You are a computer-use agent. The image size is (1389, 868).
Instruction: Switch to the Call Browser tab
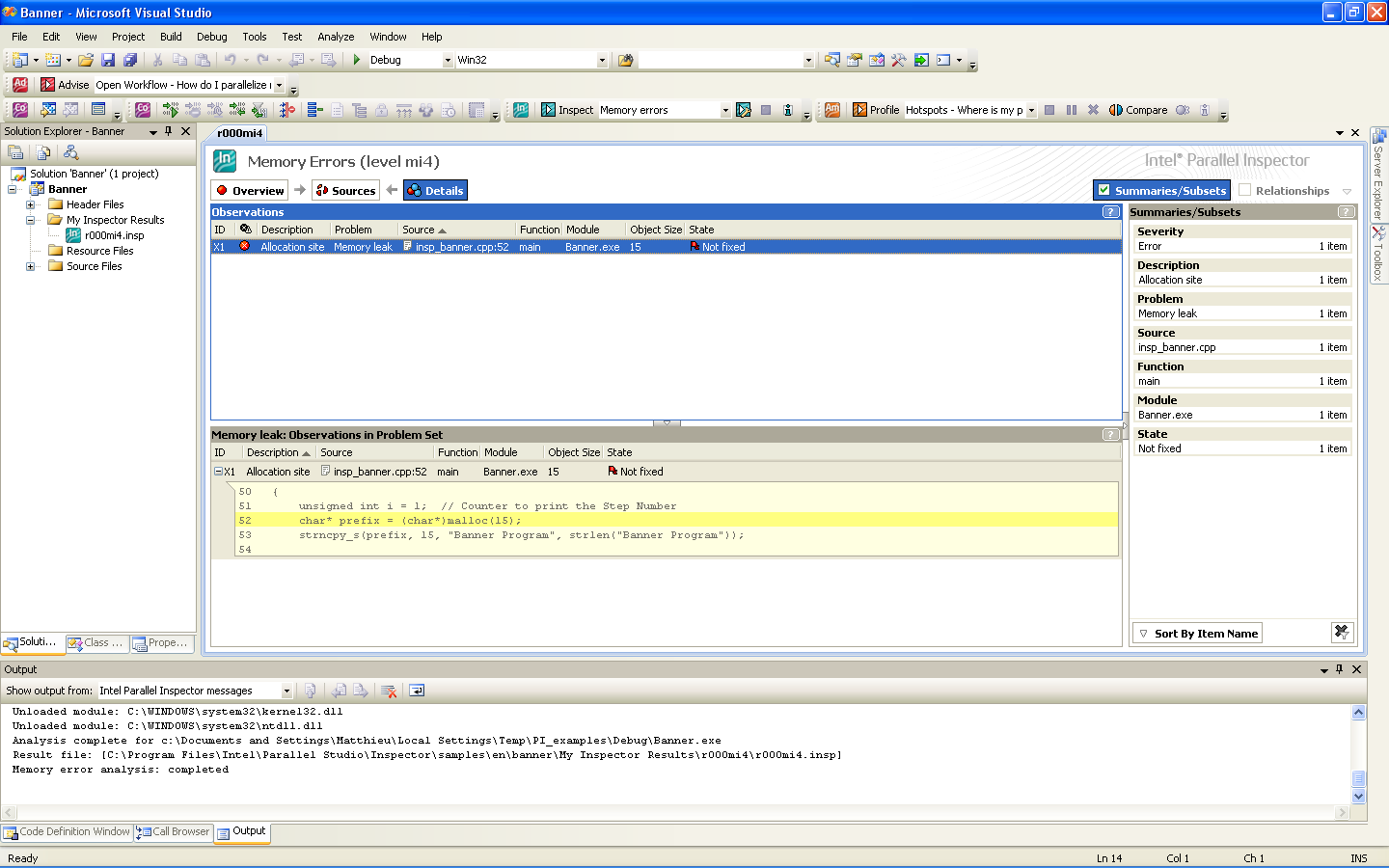(174, 831)
